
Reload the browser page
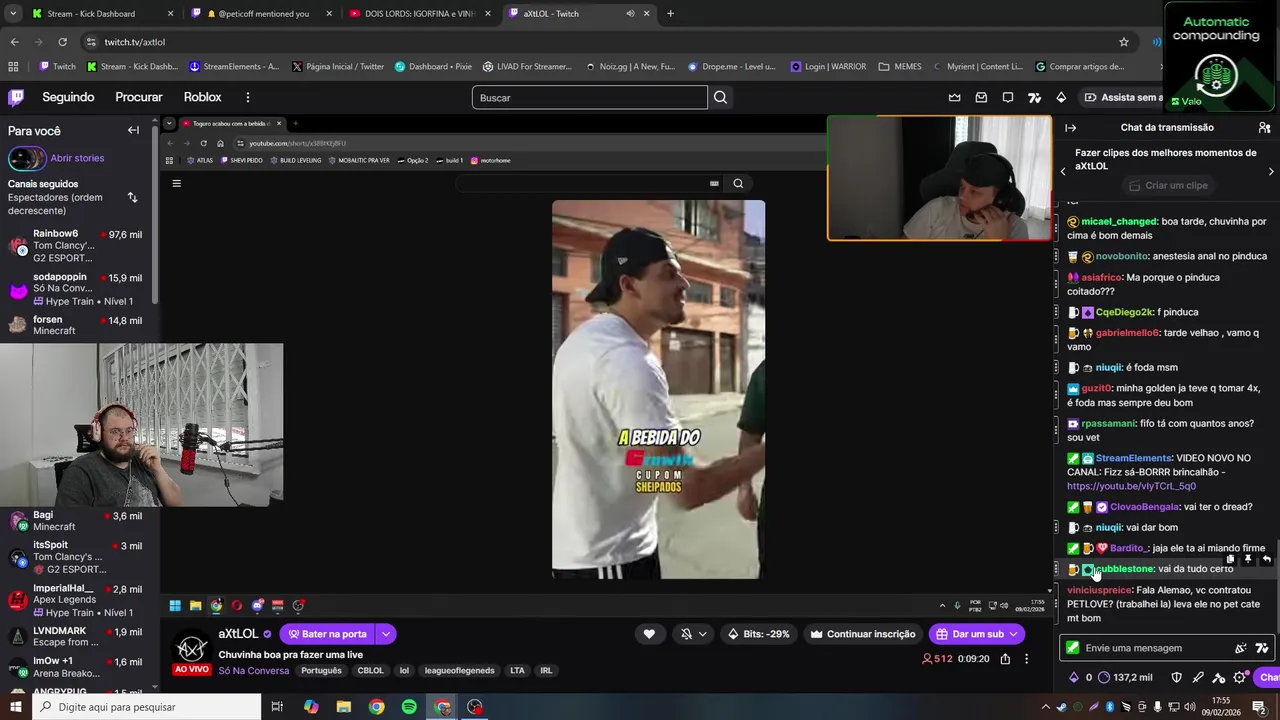pyautogui.click(x=62, y=42)
